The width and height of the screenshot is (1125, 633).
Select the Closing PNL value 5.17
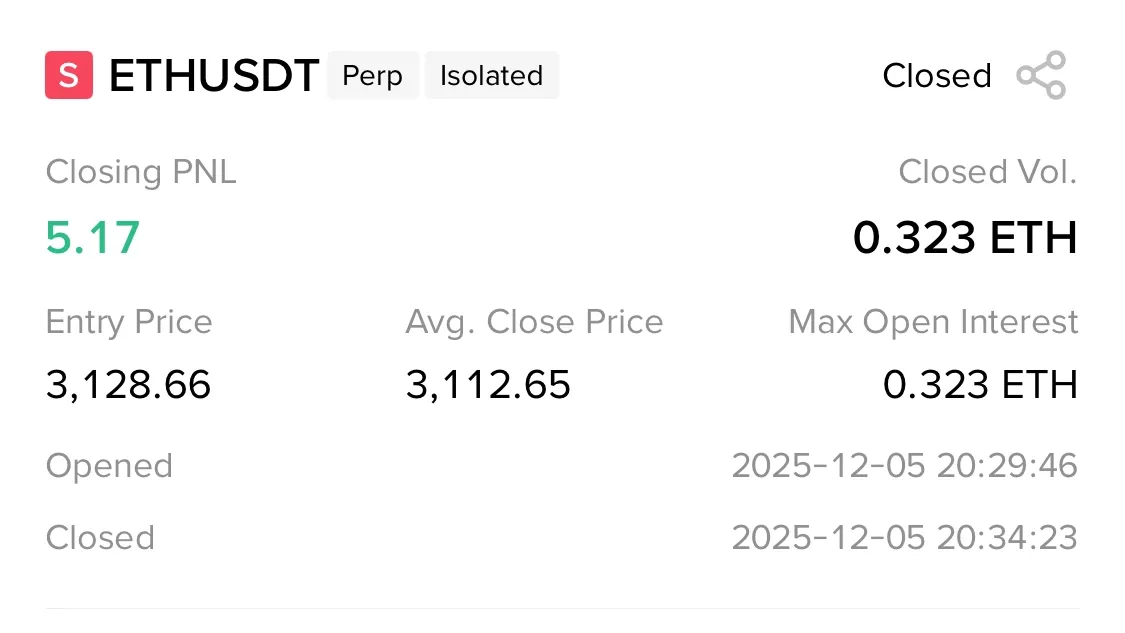(93, 238)
